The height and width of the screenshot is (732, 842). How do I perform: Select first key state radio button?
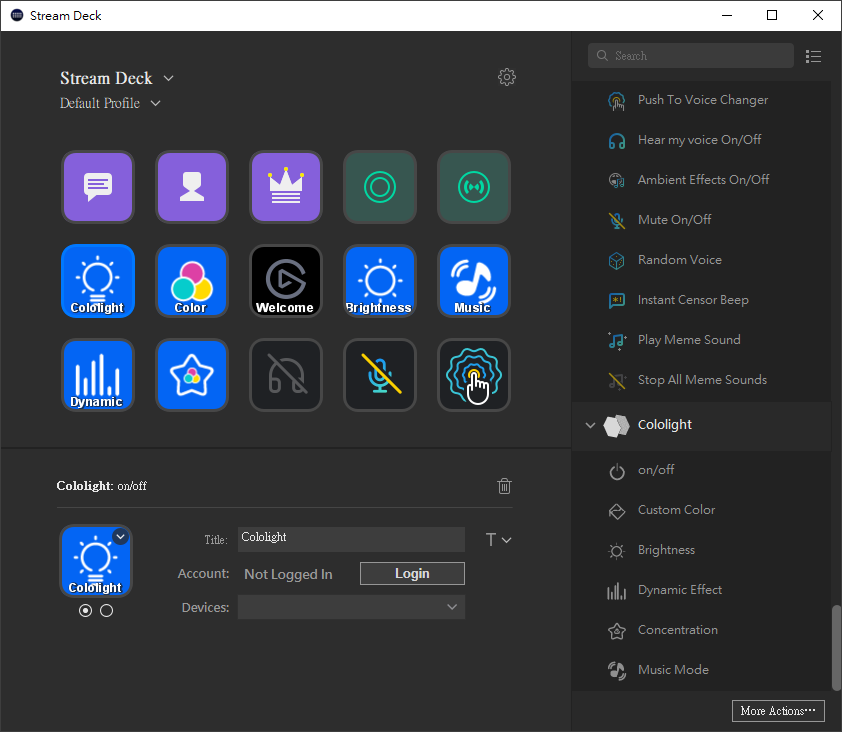(x=85, y=611)
